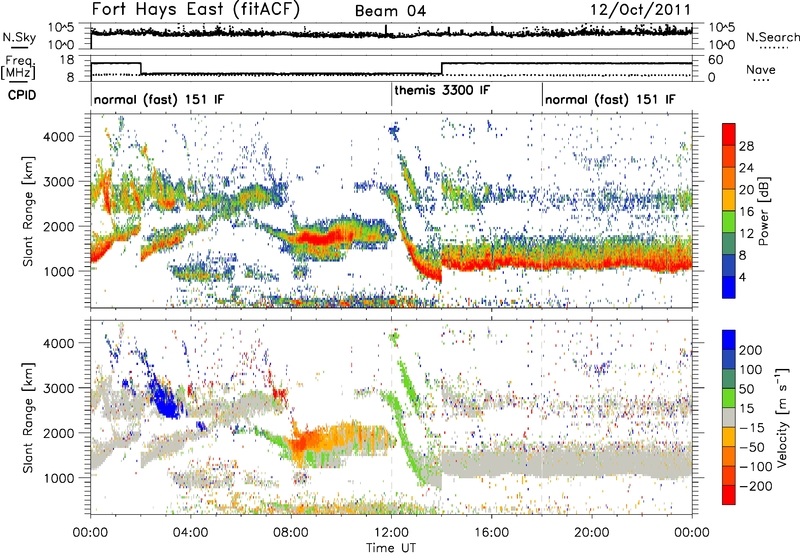This screenshot has height=554, width=800.
Task: Click the 'Nave' legend label
Action: pos(761,69)
